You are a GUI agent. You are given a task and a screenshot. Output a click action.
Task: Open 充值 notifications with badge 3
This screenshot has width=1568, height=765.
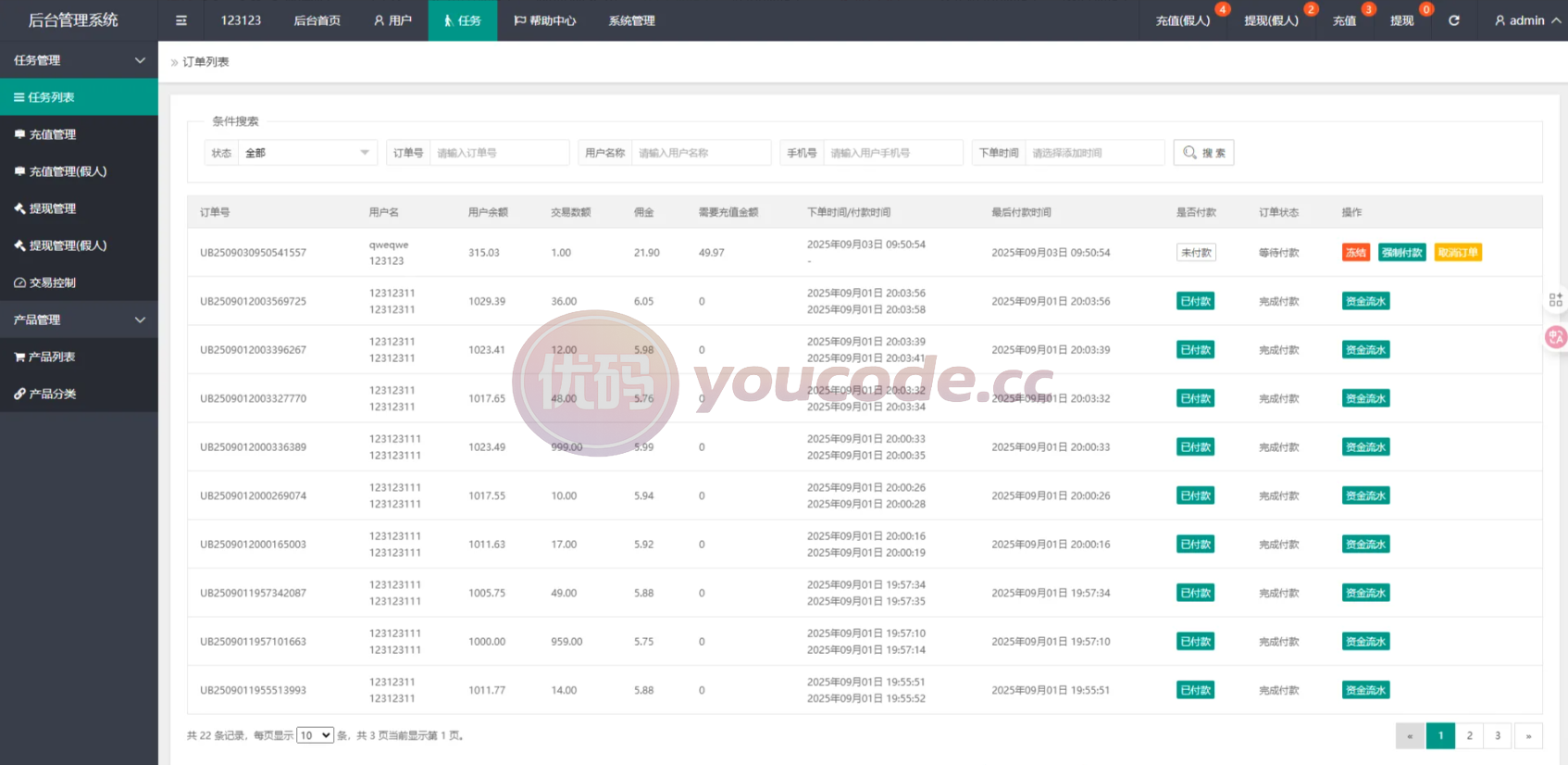click(1345, 20)
